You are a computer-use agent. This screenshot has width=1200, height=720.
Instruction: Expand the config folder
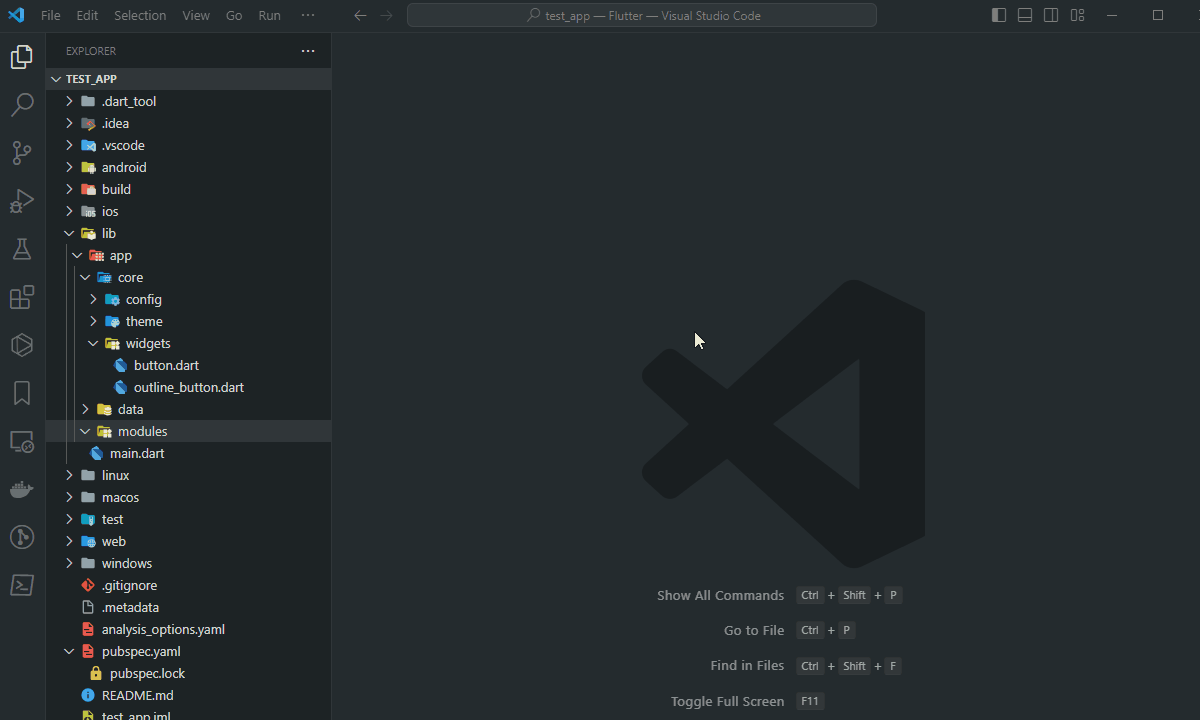189,299
